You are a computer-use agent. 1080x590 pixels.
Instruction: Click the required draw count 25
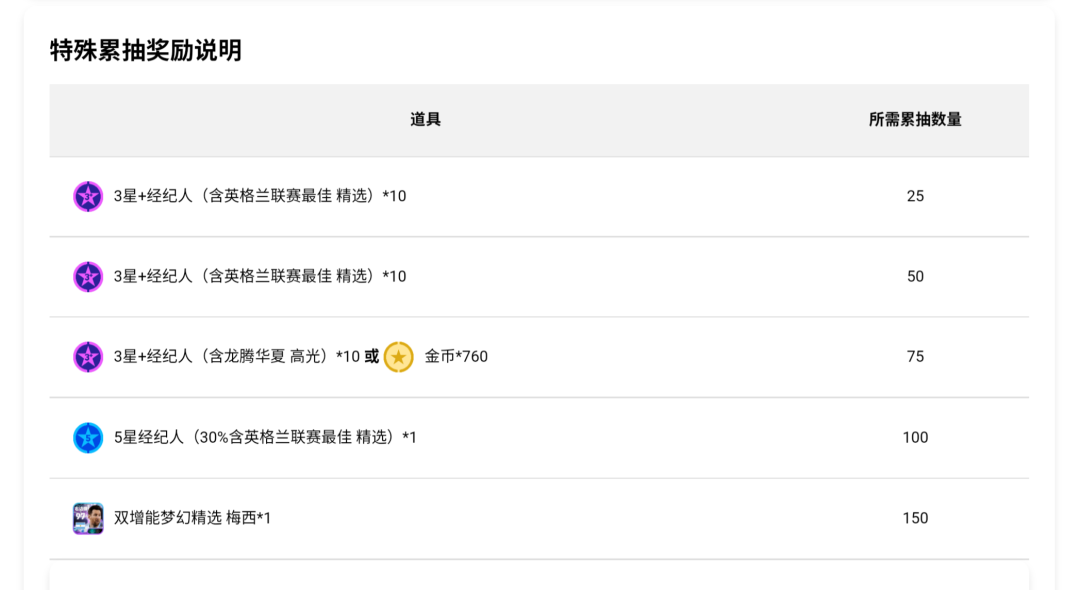click(915, 196)
